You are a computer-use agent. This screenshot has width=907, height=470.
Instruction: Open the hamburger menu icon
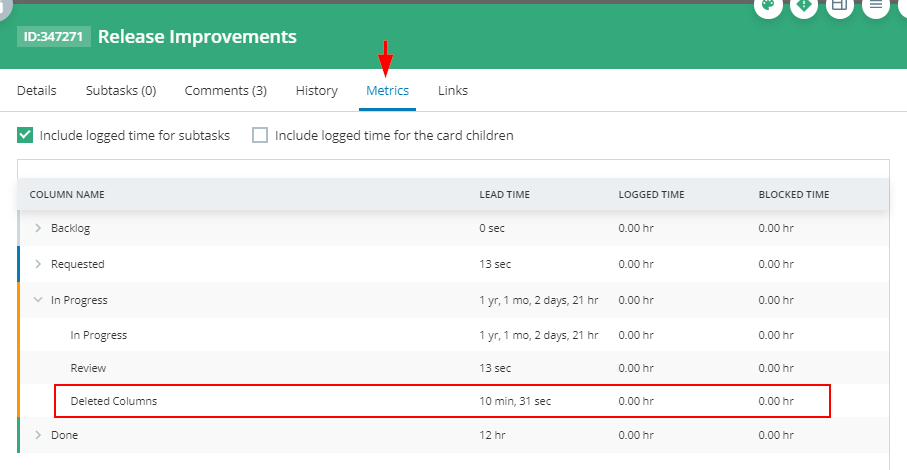tap(876, 6)
